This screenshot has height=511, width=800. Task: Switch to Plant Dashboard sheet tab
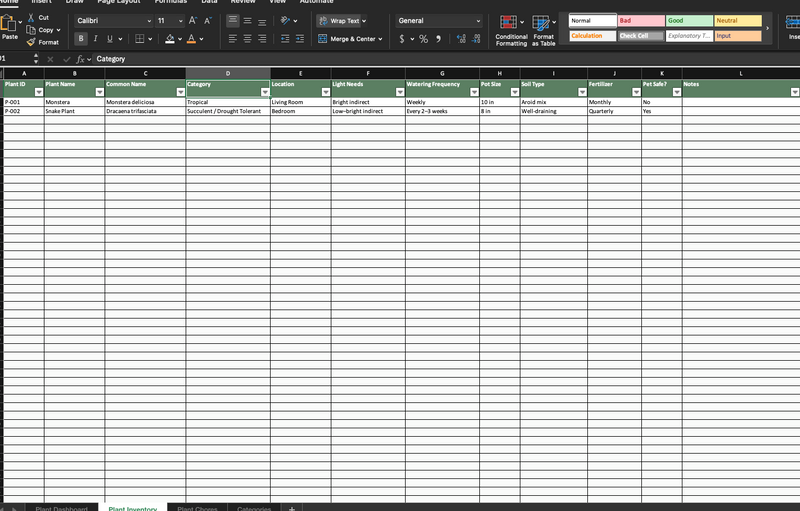point(62,508)
